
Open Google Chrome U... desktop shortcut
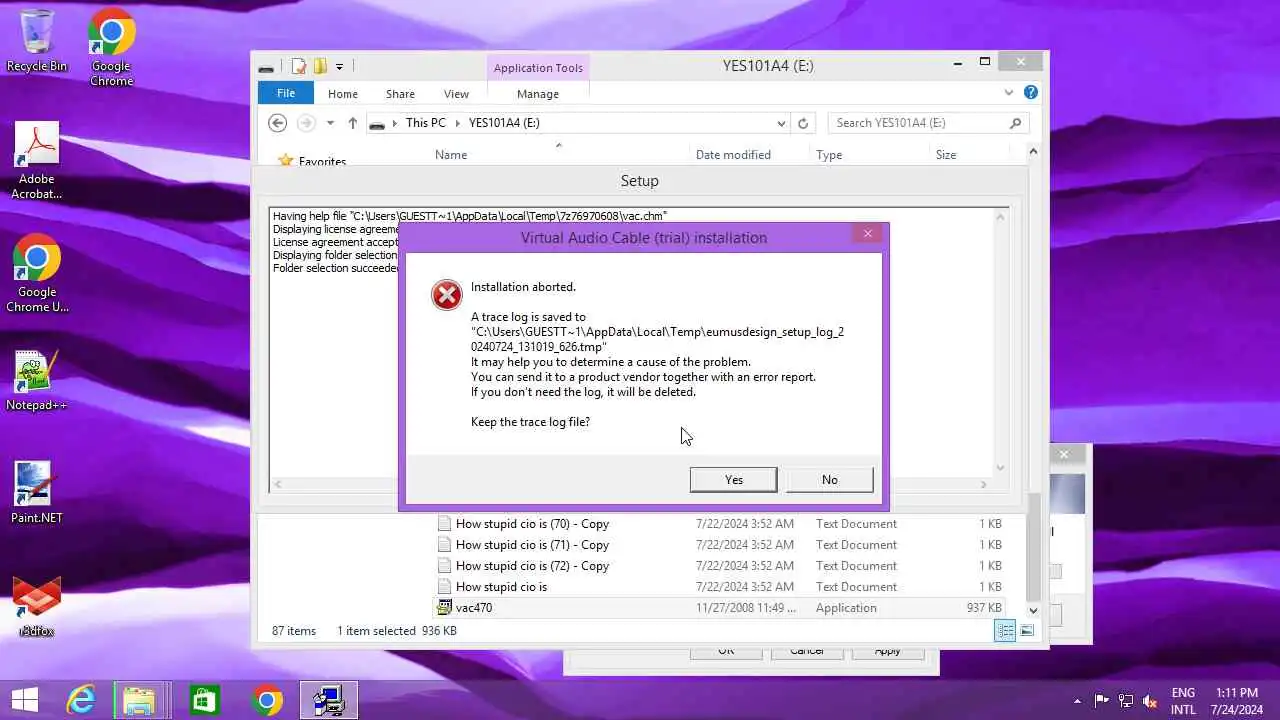(37, 274)
